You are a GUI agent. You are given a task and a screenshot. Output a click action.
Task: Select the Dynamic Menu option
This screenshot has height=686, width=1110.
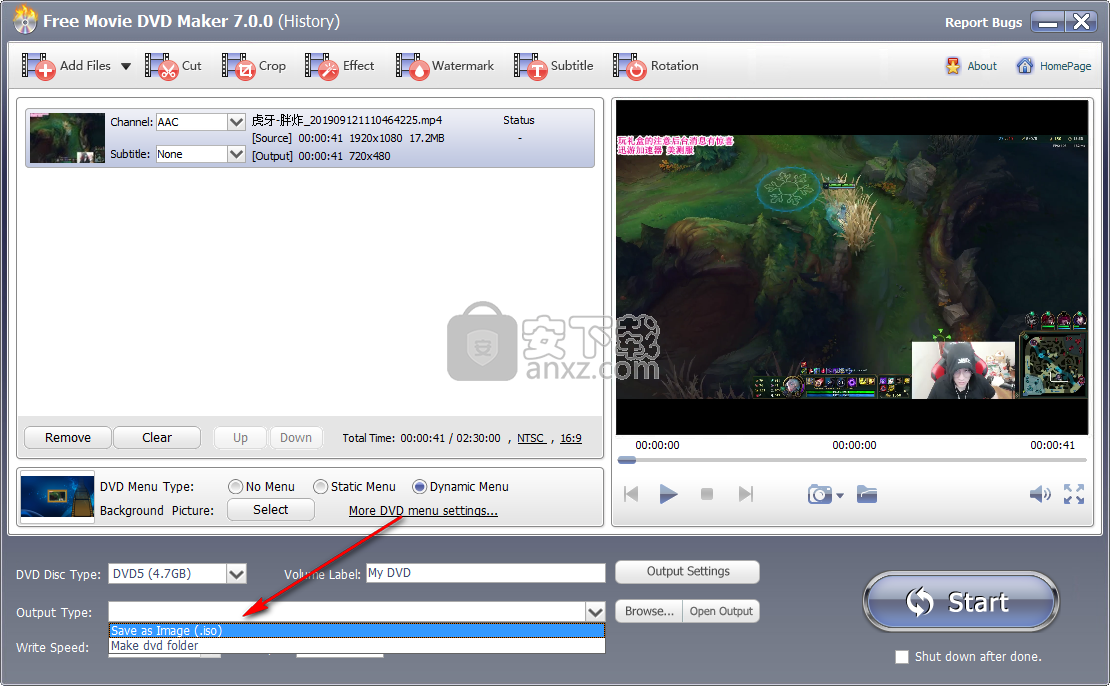point(419,486)
